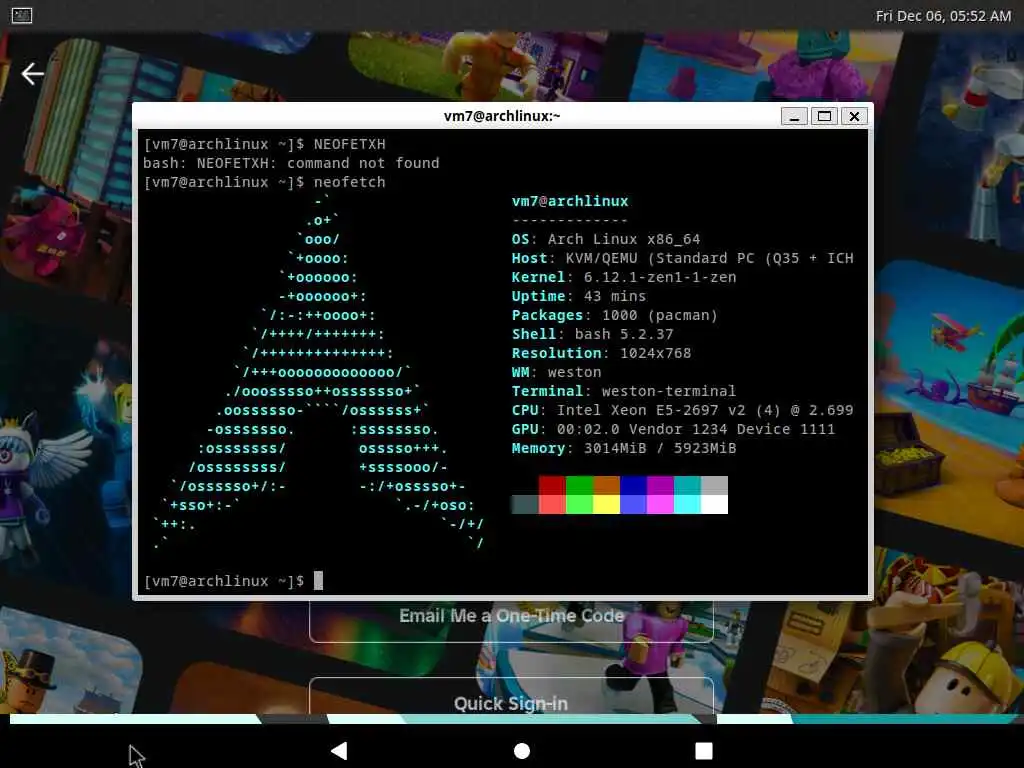Click the Terminal: weston-terminal line
The height and width of the screenshot is (768, 1024).
tap(624, 391)
